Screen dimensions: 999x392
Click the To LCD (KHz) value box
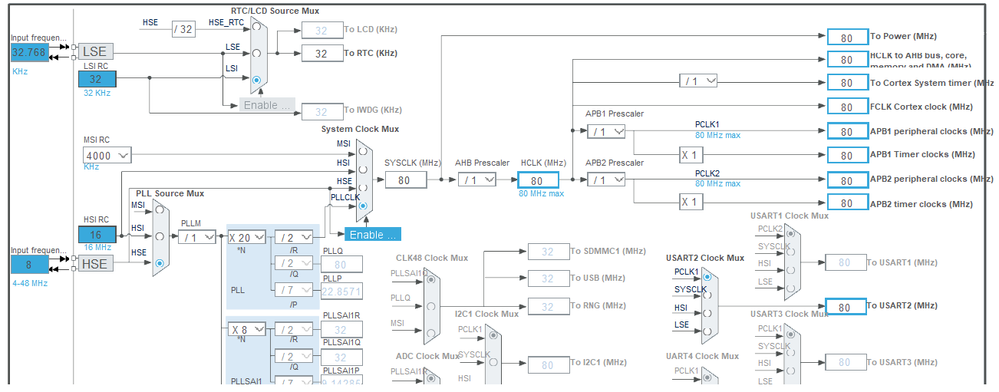pos(322,30)
